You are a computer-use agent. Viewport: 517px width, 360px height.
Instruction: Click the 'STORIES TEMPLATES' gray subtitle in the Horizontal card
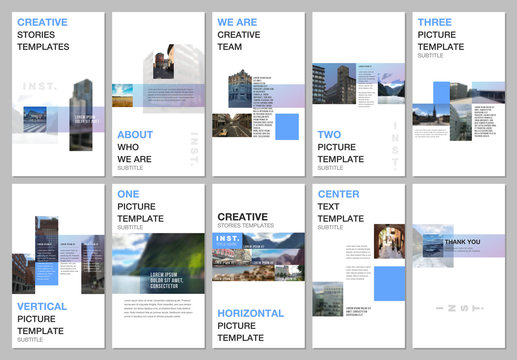tap(246, 226)
